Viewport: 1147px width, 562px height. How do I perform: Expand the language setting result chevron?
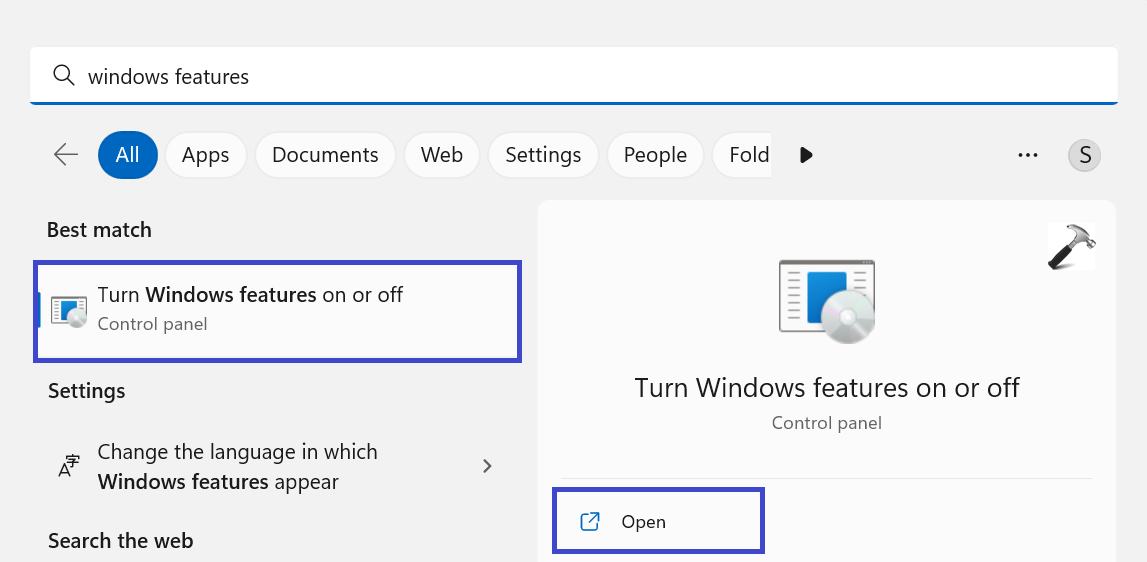[487, 466]
